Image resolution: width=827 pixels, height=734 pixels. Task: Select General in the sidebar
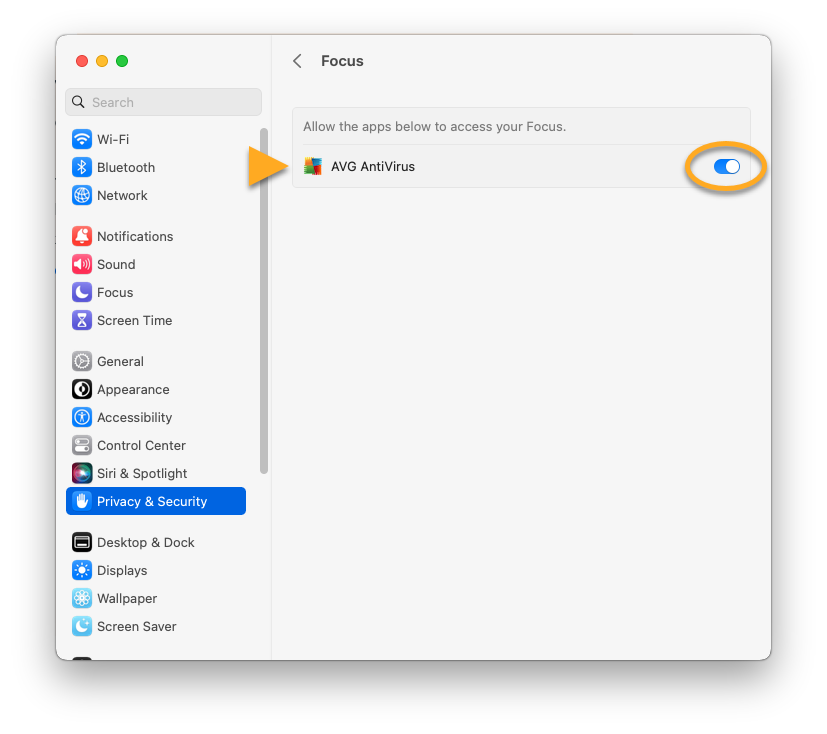click(x=120, y=361)
